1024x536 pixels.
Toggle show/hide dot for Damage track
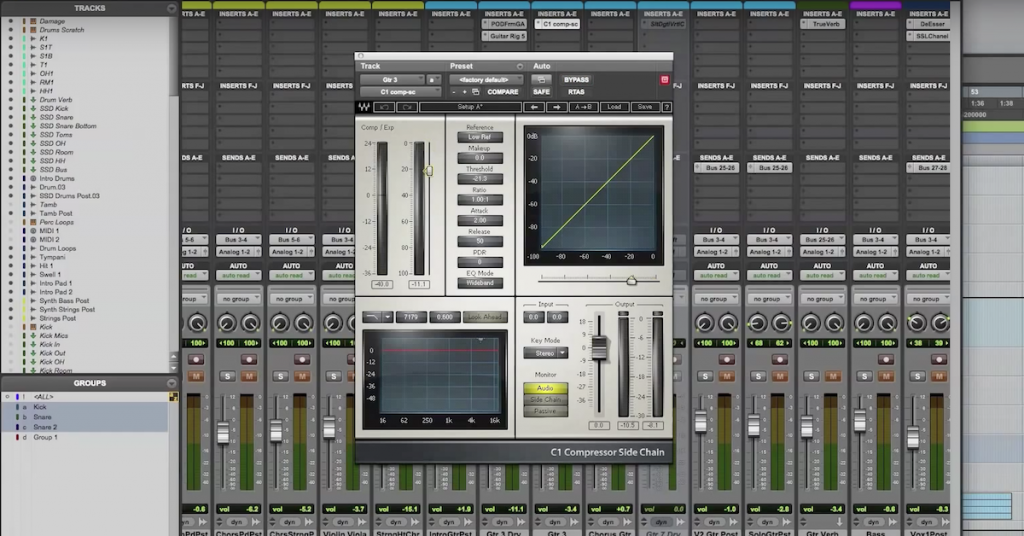[10, 21]
